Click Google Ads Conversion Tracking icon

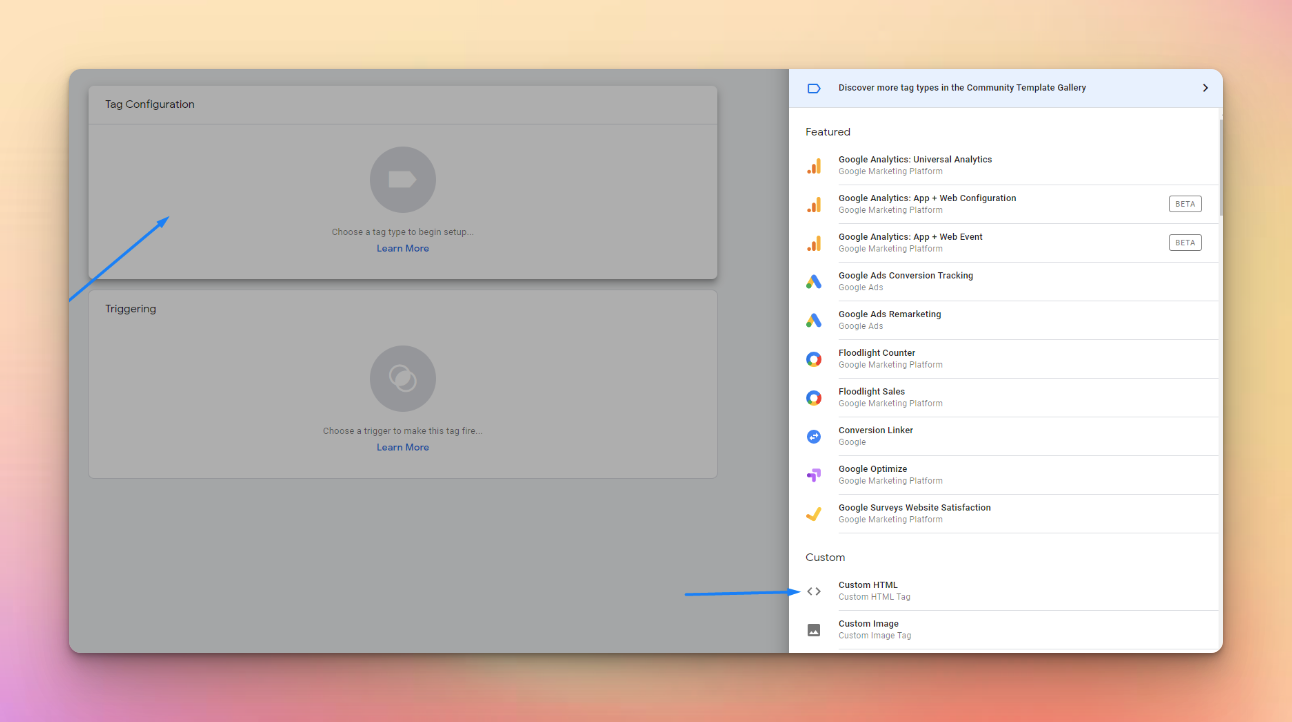coord(814,282)
